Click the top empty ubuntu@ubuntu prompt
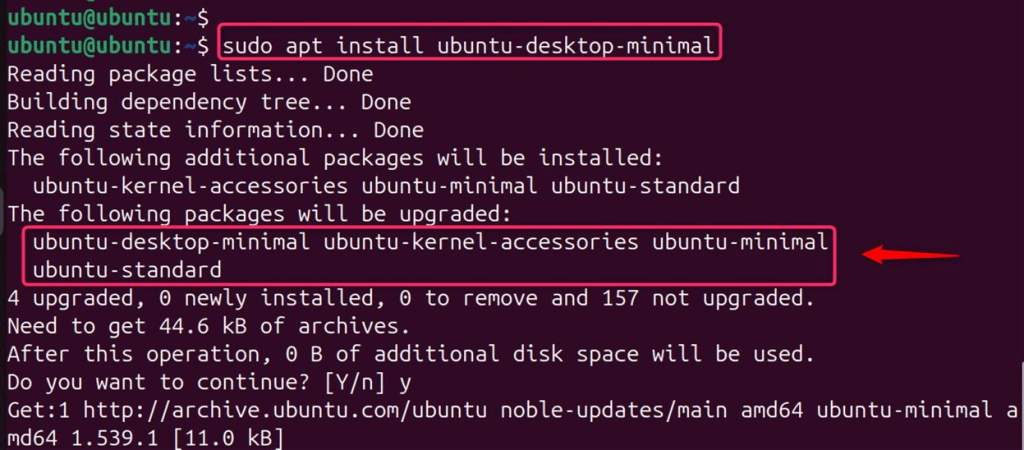The image size is (1024, 450). click(108, 18)
